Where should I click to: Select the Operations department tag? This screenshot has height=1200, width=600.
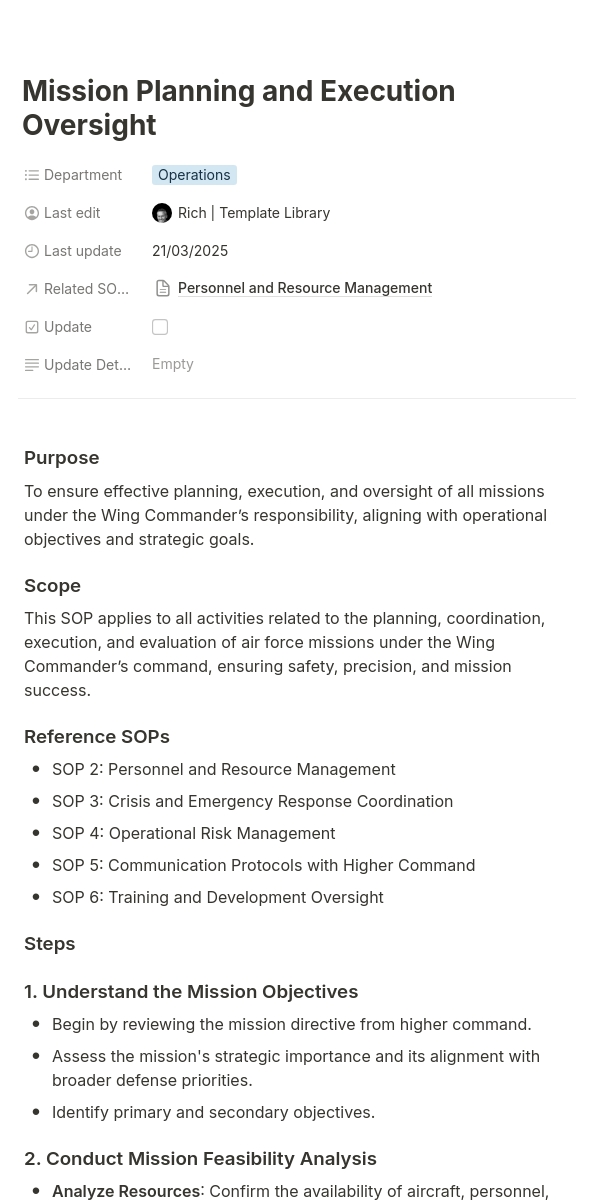pyautogui.click(x=194, y=175)
